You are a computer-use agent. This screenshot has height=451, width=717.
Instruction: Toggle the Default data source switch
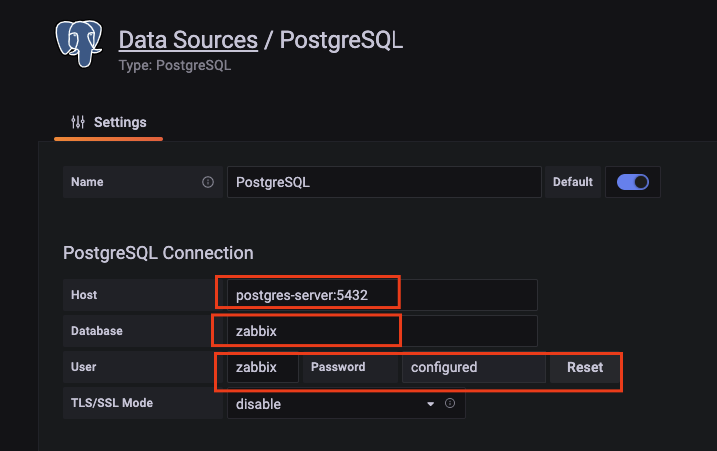[633, 182]
